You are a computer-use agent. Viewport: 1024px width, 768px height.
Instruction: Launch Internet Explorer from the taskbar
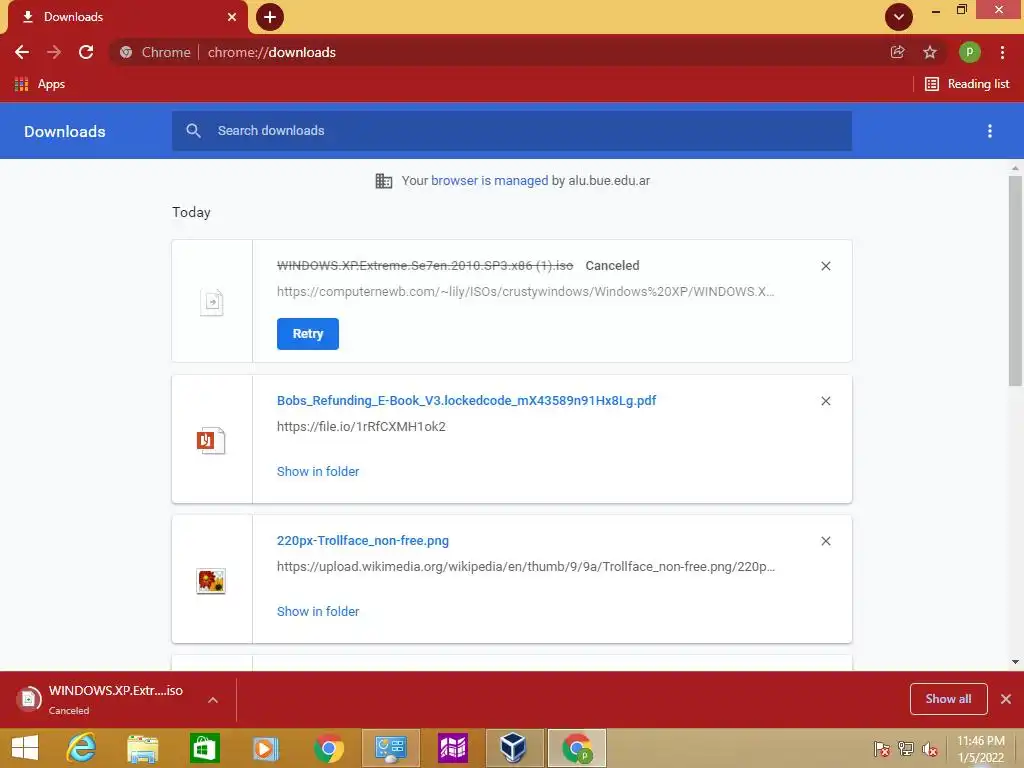pos(82,748)
